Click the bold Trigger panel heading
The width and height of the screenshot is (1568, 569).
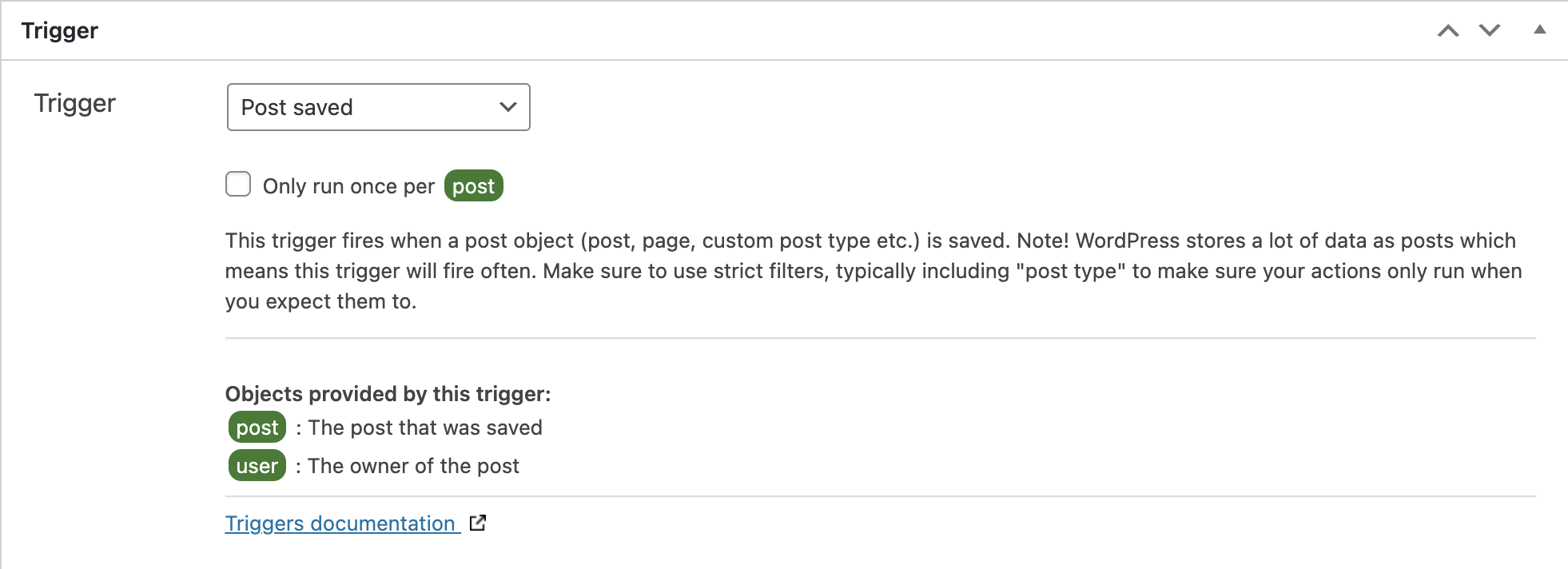pos(60,30)
